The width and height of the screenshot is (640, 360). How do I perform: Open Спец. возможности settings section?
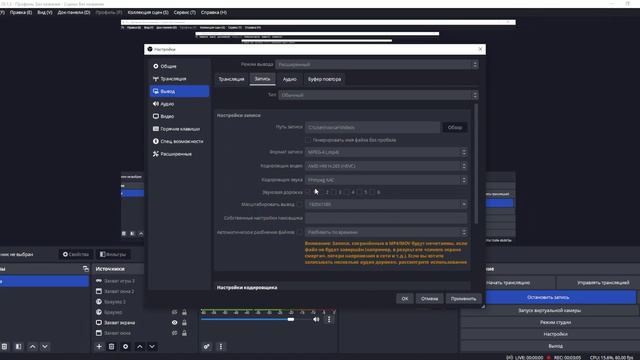point(180,141)
